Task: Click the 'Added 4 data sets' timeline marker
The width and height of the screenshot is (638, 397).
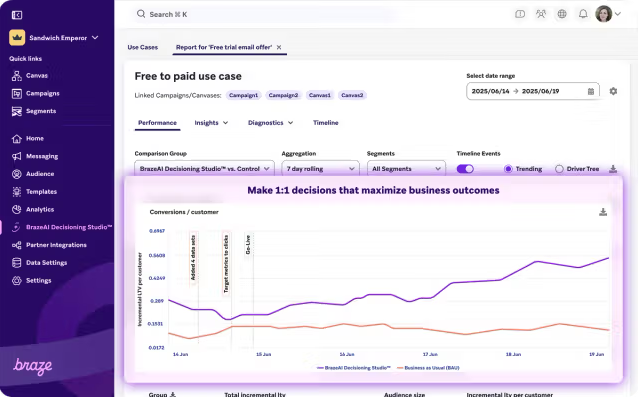Action: [x=193, y=257]
